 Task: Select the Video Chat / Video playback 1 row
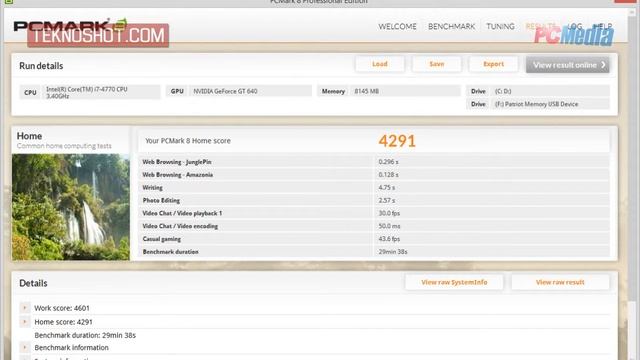point(374,213)
